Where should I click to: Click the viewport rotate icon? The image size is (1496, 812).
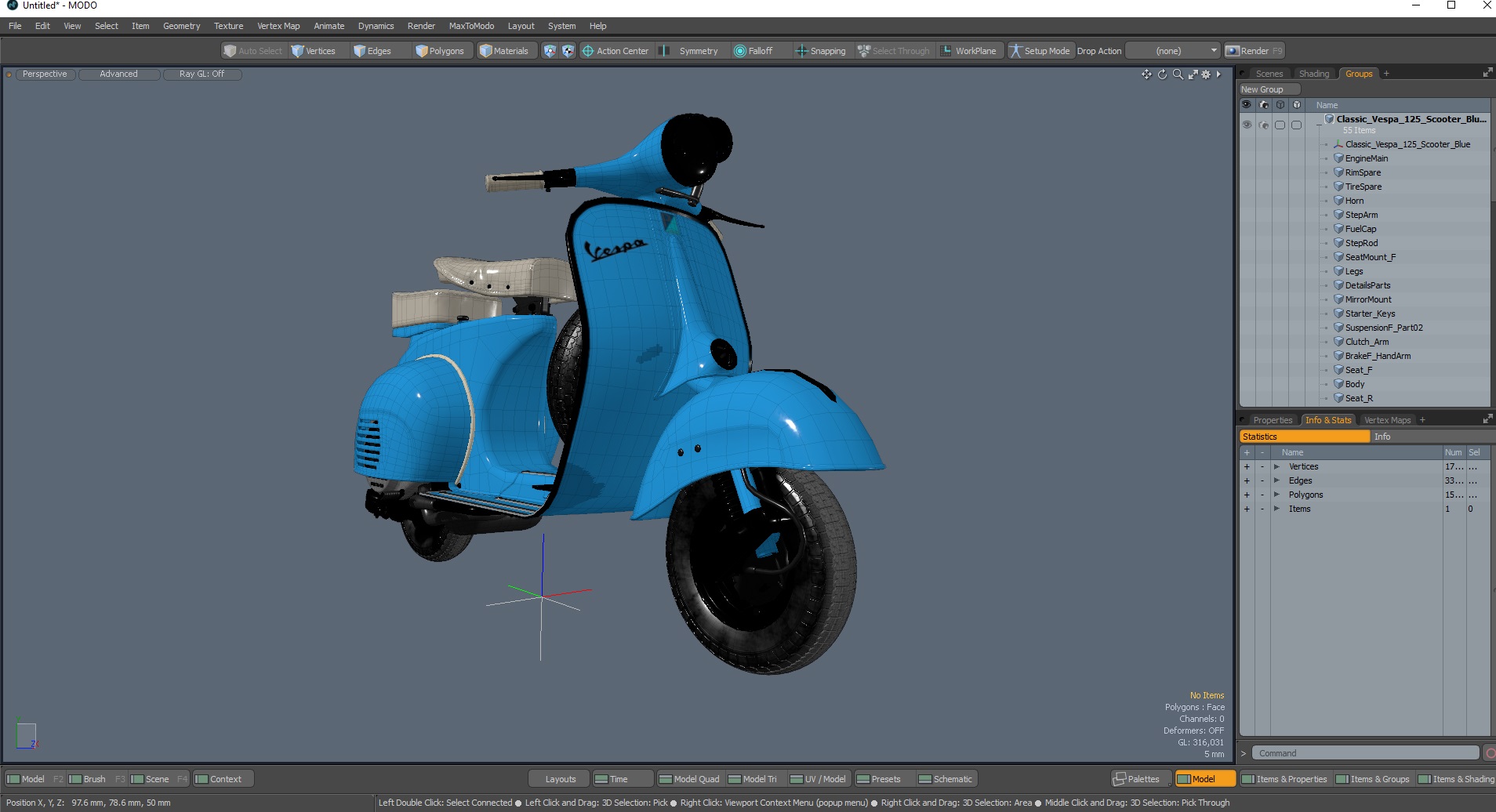[1162, 74]
